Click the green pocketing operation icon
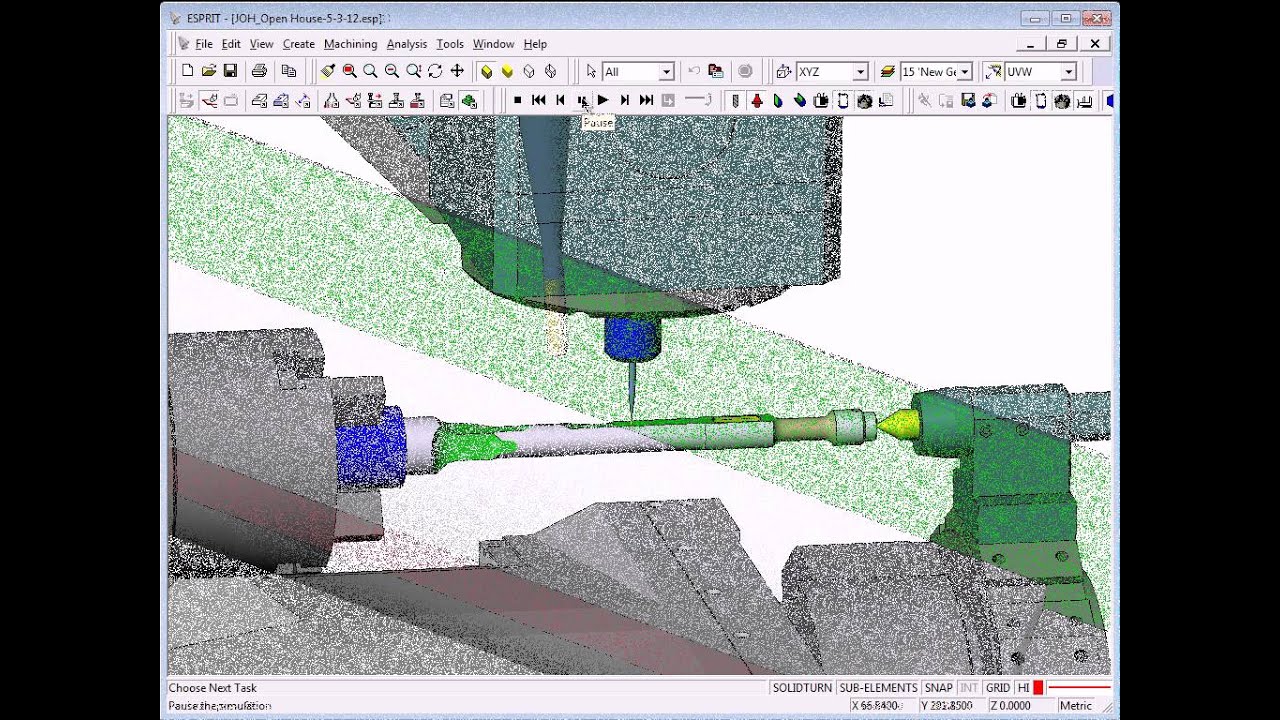 tap(469, 100)
